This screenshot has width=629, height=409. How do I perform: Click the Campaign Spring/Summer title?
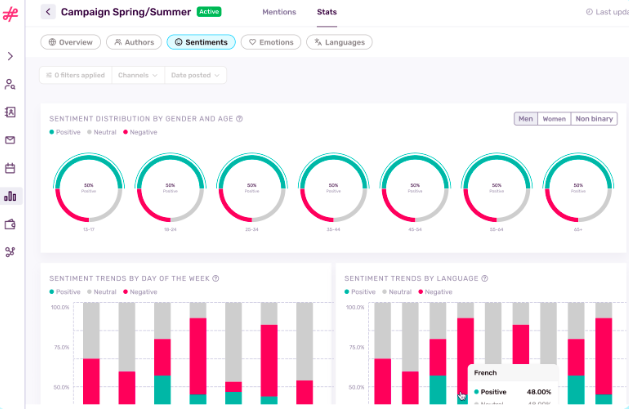pos(126,12)
